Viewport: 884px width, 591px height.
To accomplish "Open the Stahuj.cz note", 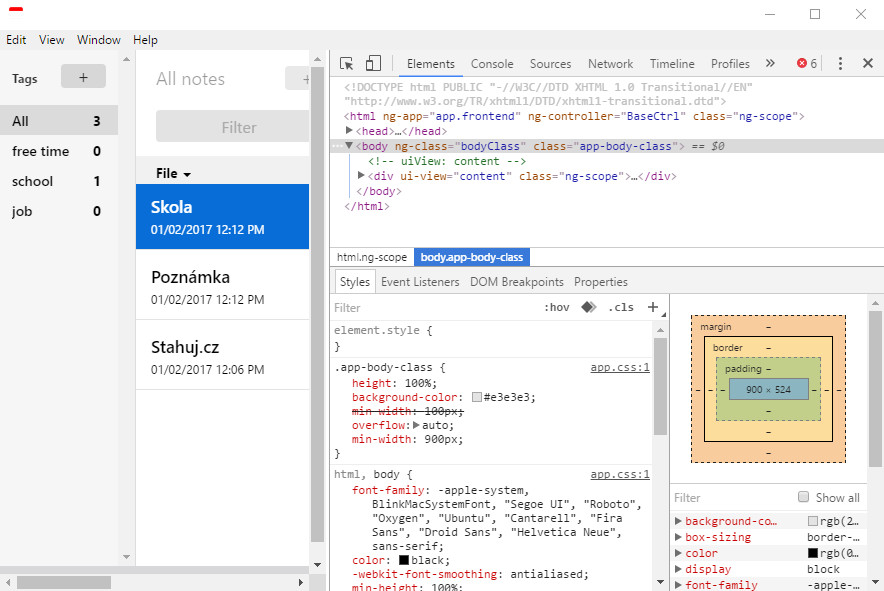I will (222, 356).
